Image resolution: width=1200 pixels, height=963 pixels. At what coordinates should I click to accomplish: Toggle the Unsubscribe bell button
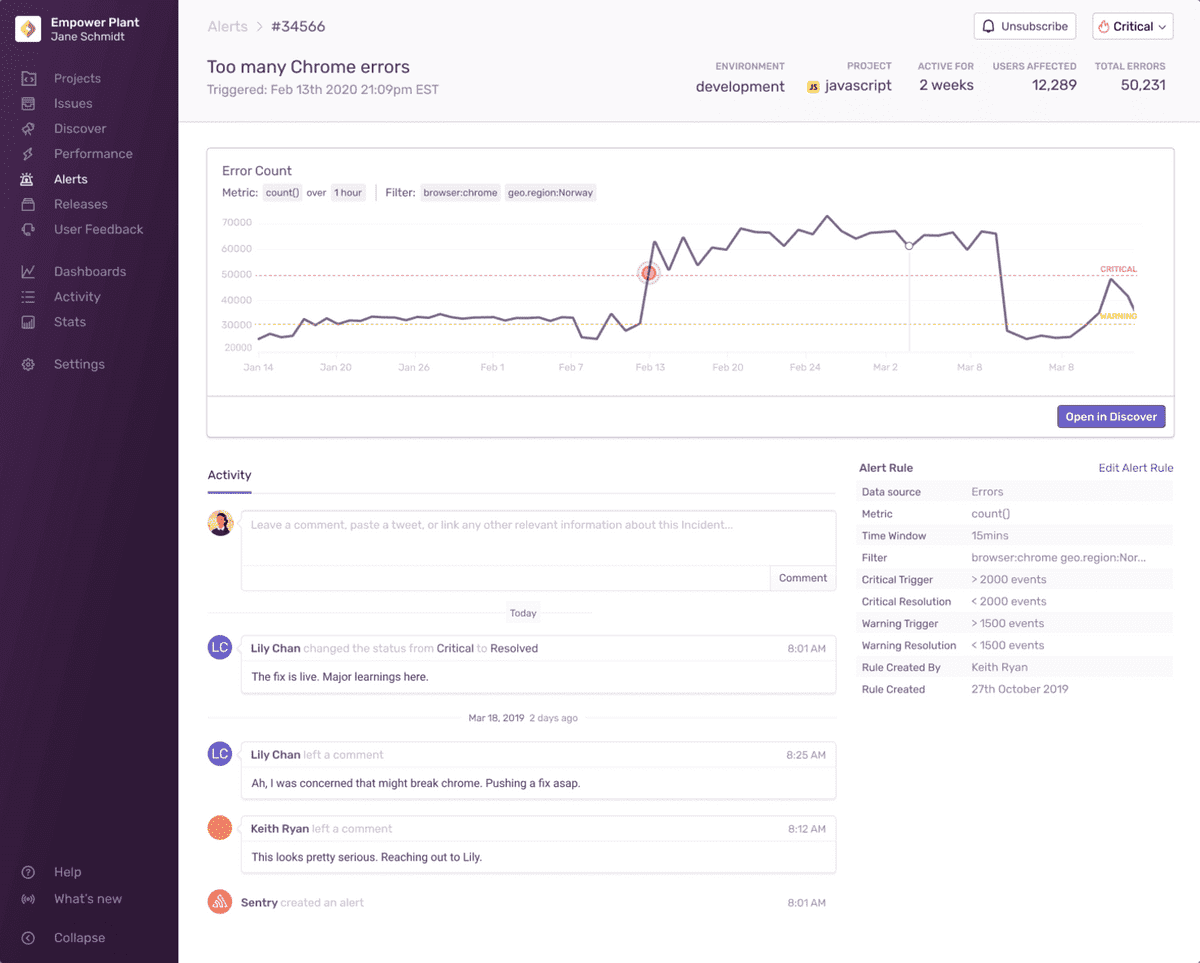coord(1025,26)
